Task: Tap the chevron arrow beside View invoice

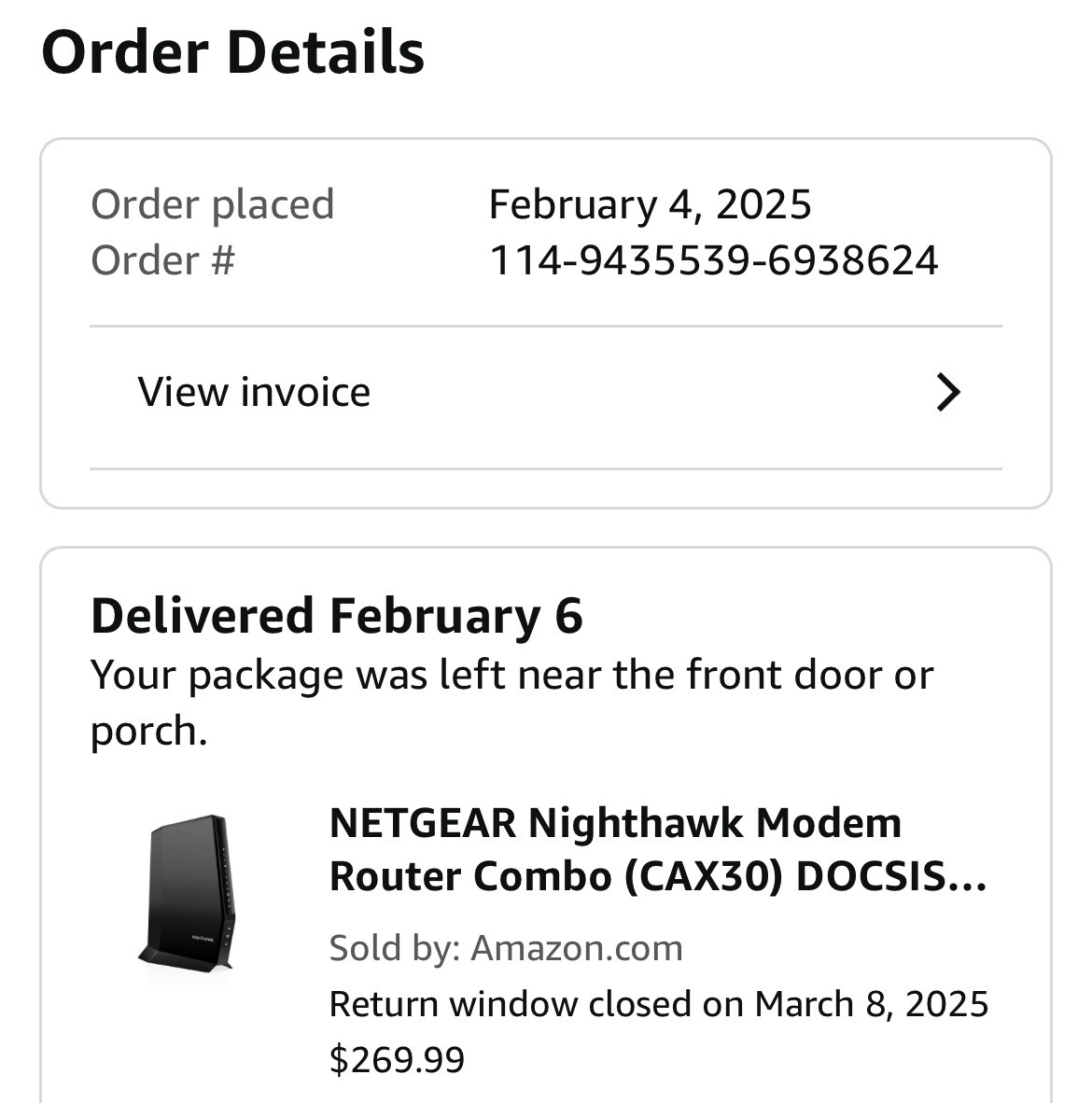Action: click(947, 393)
